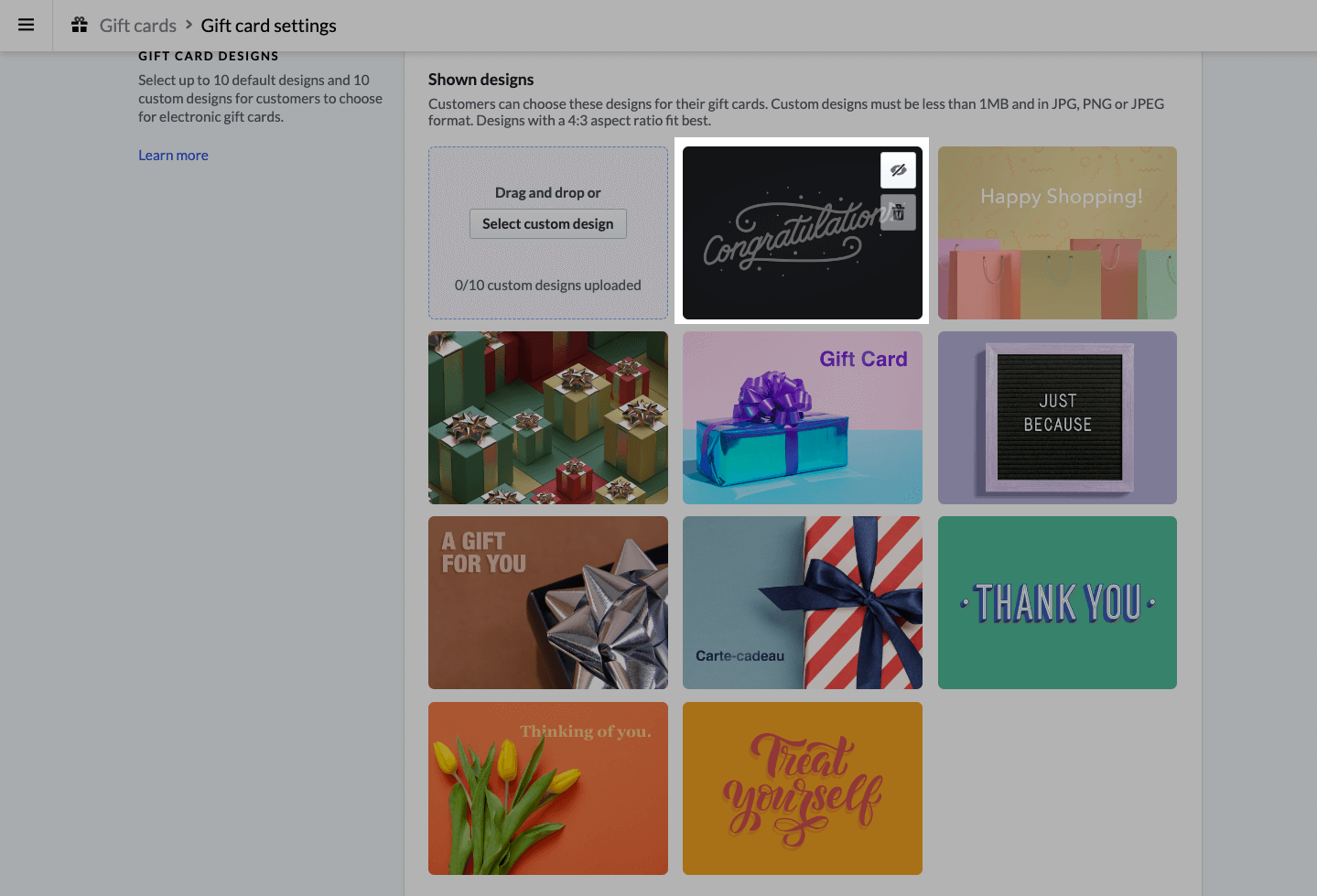Pick the Thinking of you tulips design
The height and width of the screenshot is (896, 1317).
click(547, 788)
